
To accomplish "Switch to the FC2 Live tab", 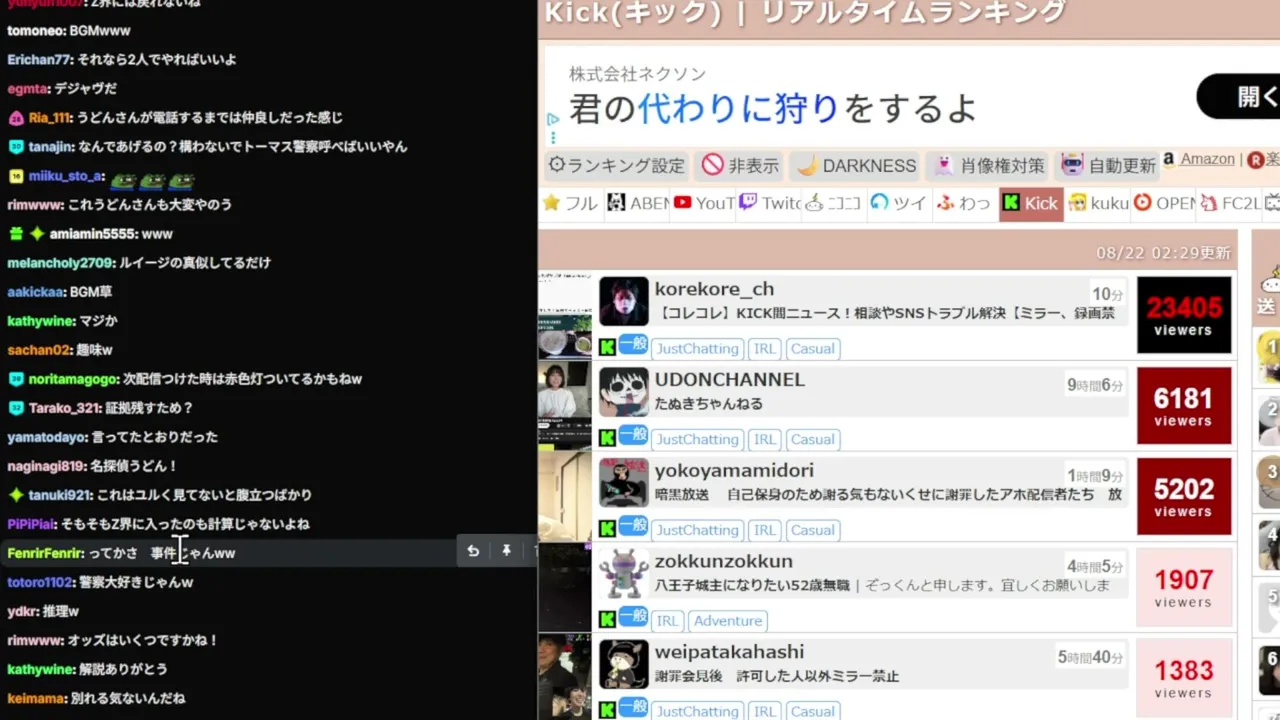I will [x=1229, y=203].
